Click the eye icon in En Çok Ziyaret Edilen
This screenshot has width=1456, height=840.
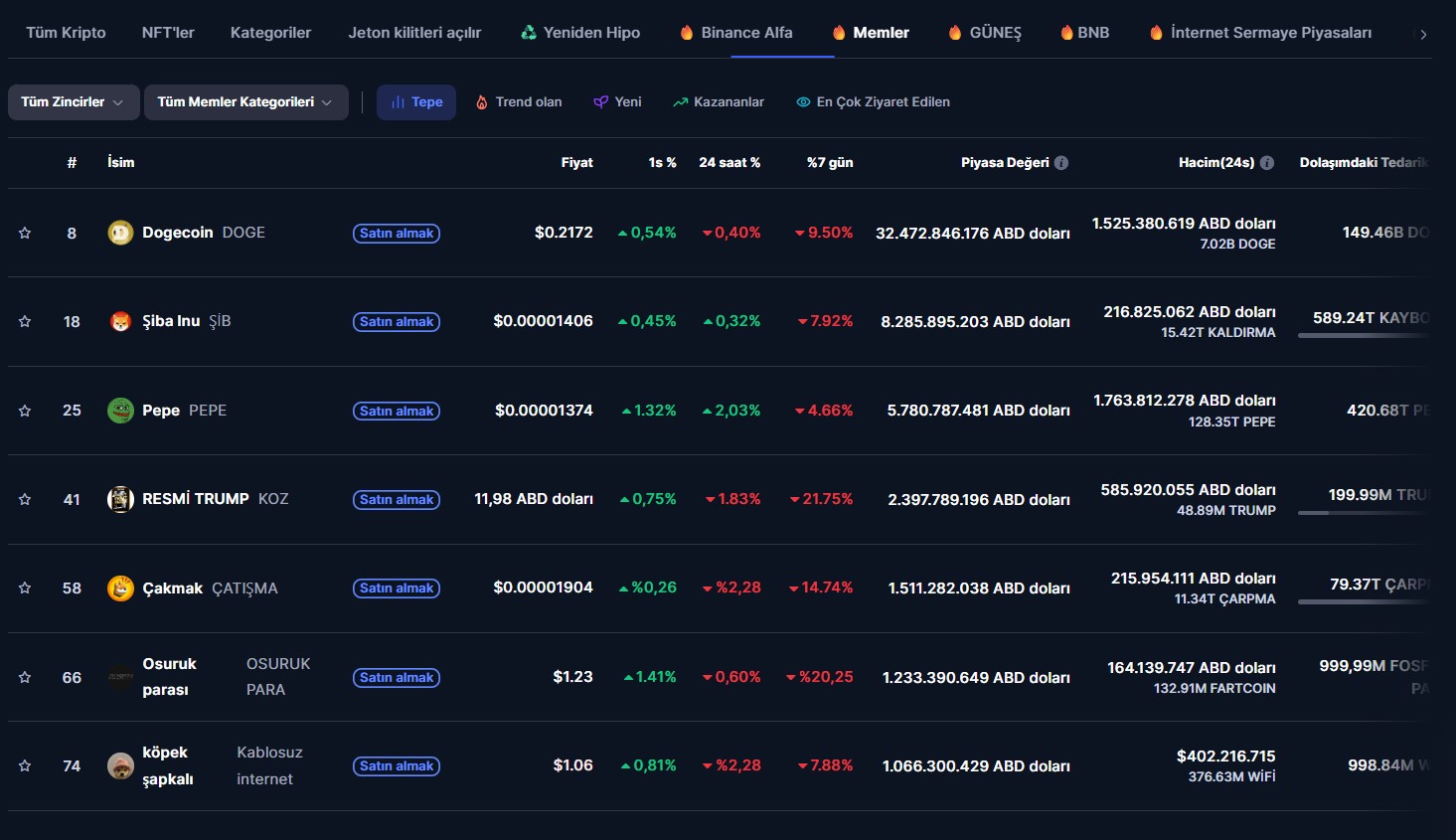(803, 102)
